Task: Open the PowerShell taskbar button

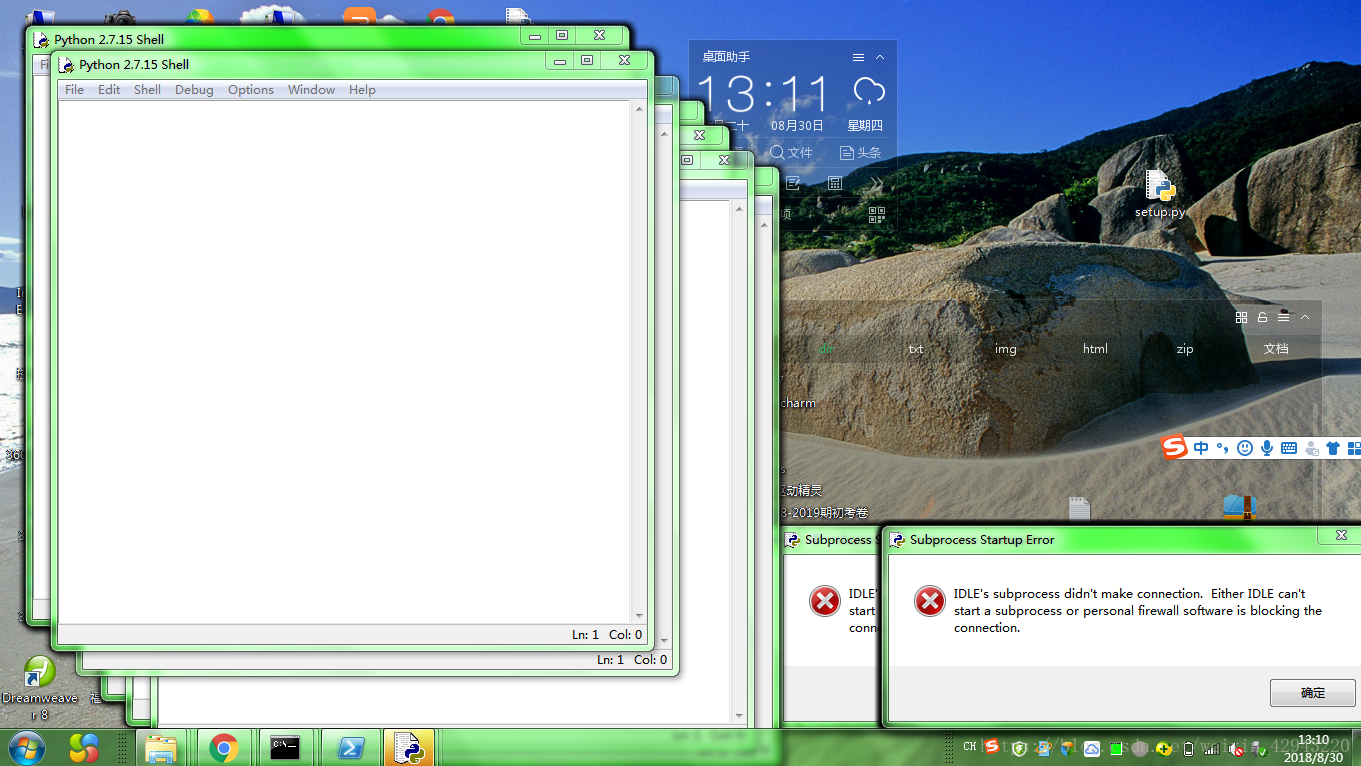Action: (350, 747)
